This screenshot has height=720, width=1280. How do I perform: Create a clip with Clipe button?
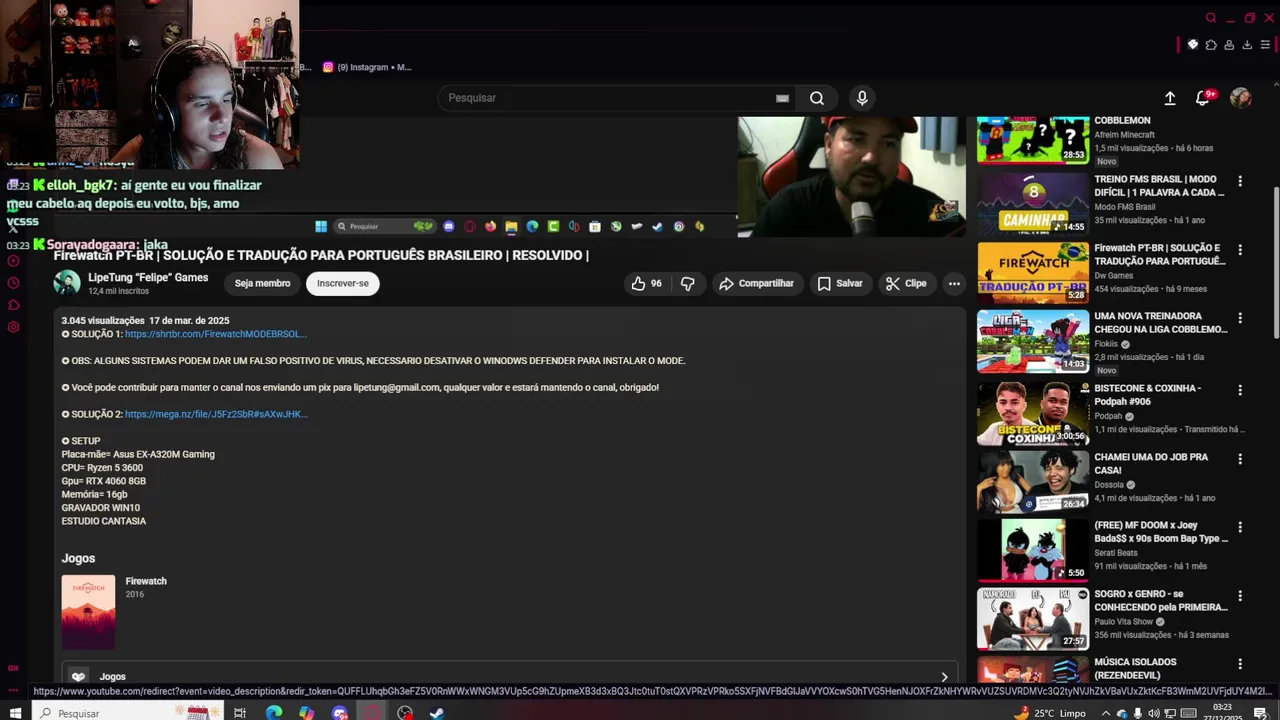(x=906, y=284)
